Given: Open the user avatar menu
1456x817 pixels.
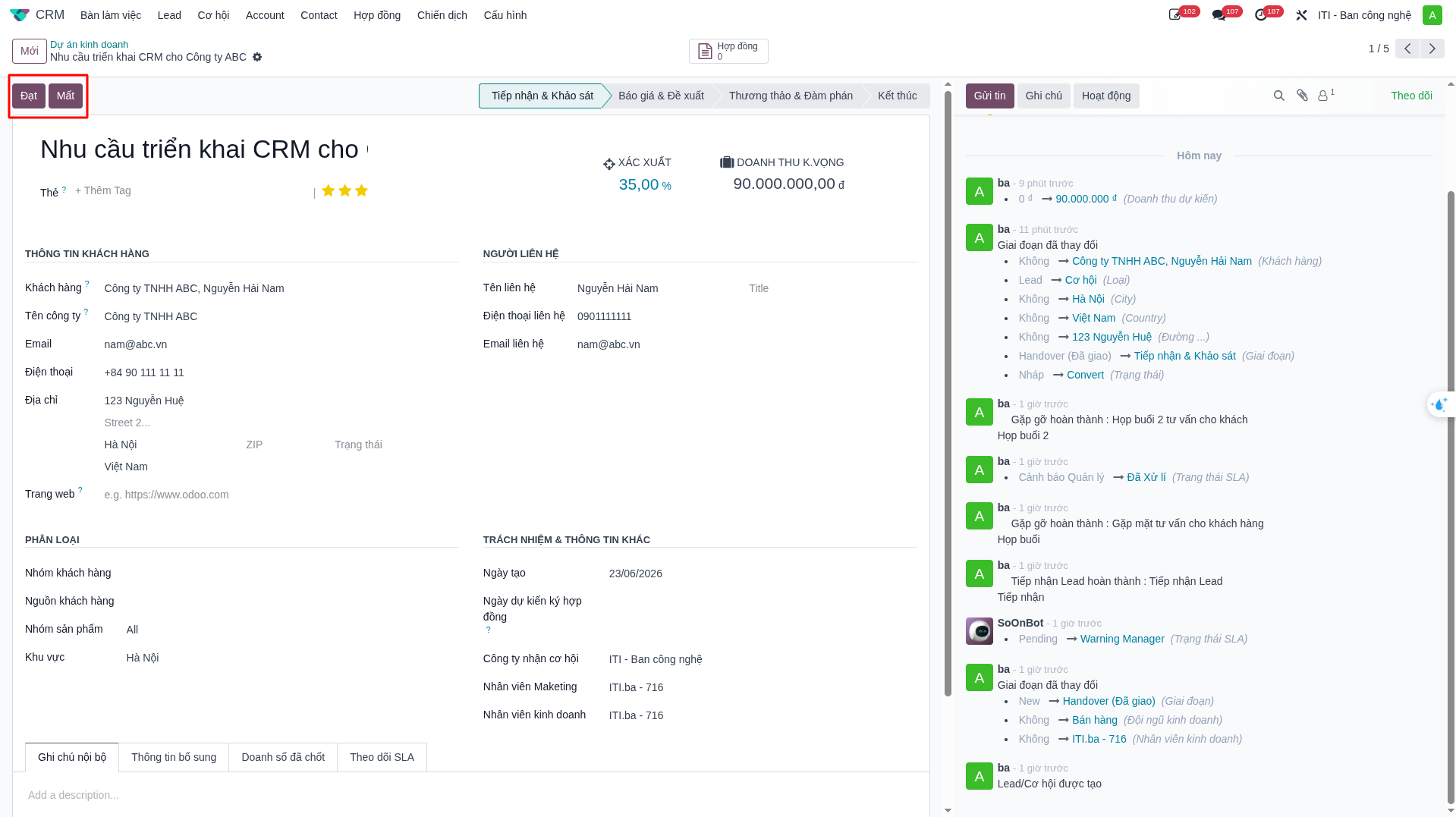Looking at the screenshot, I should [1432, 15].
